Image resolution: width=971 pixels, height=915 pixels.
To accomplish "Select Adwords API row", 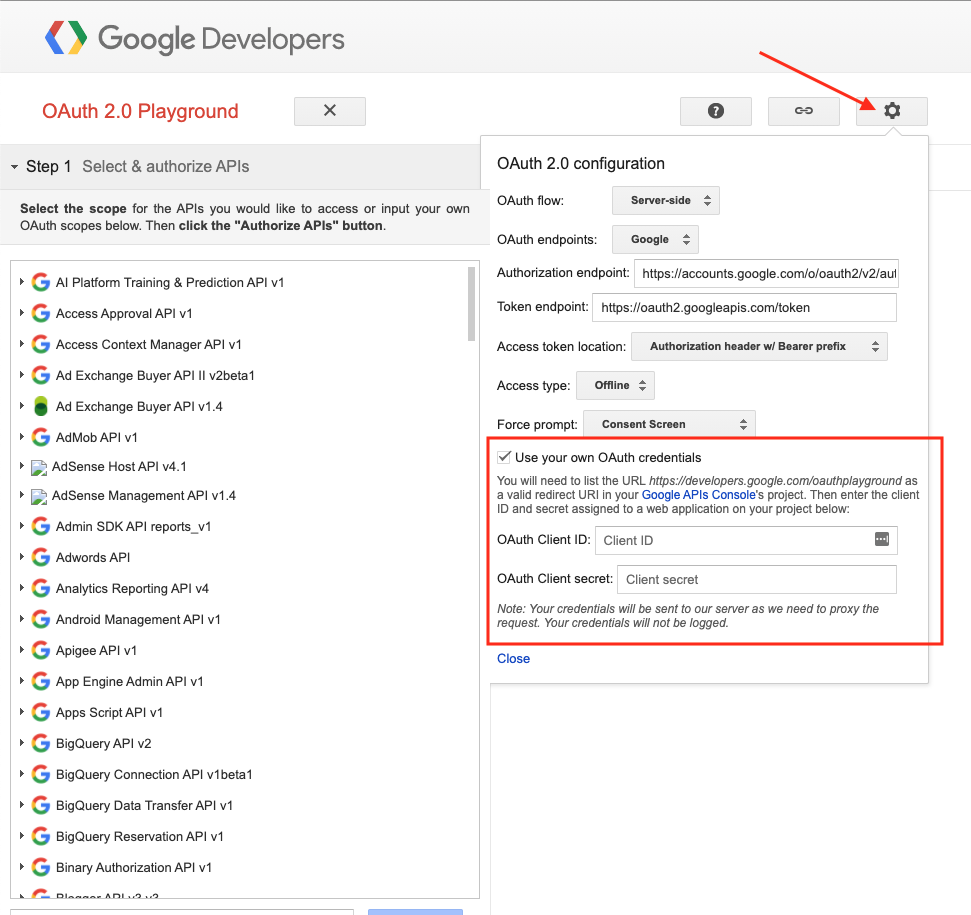I will tap(93, 557).
